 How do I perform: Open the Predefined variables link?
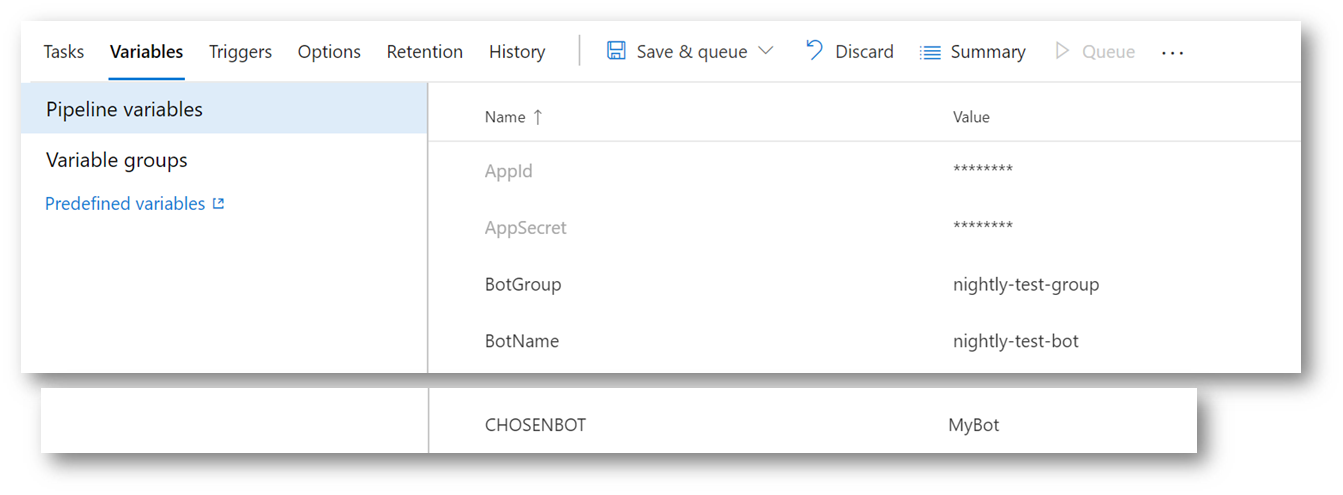tap(125, 203)
